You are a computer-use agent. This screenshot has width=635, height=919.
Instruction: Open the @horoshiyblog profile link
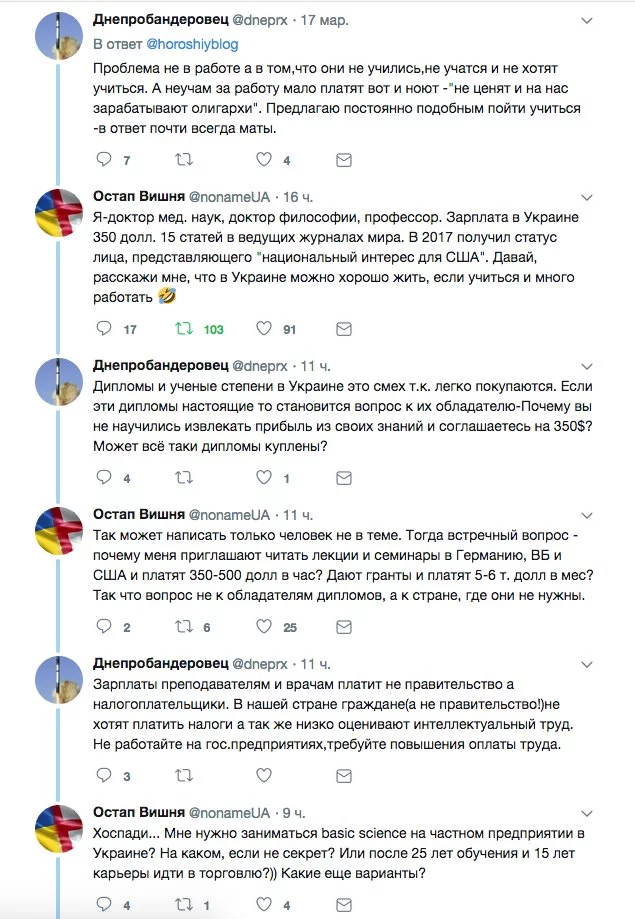pyautogui.click(x=191, y=44)
